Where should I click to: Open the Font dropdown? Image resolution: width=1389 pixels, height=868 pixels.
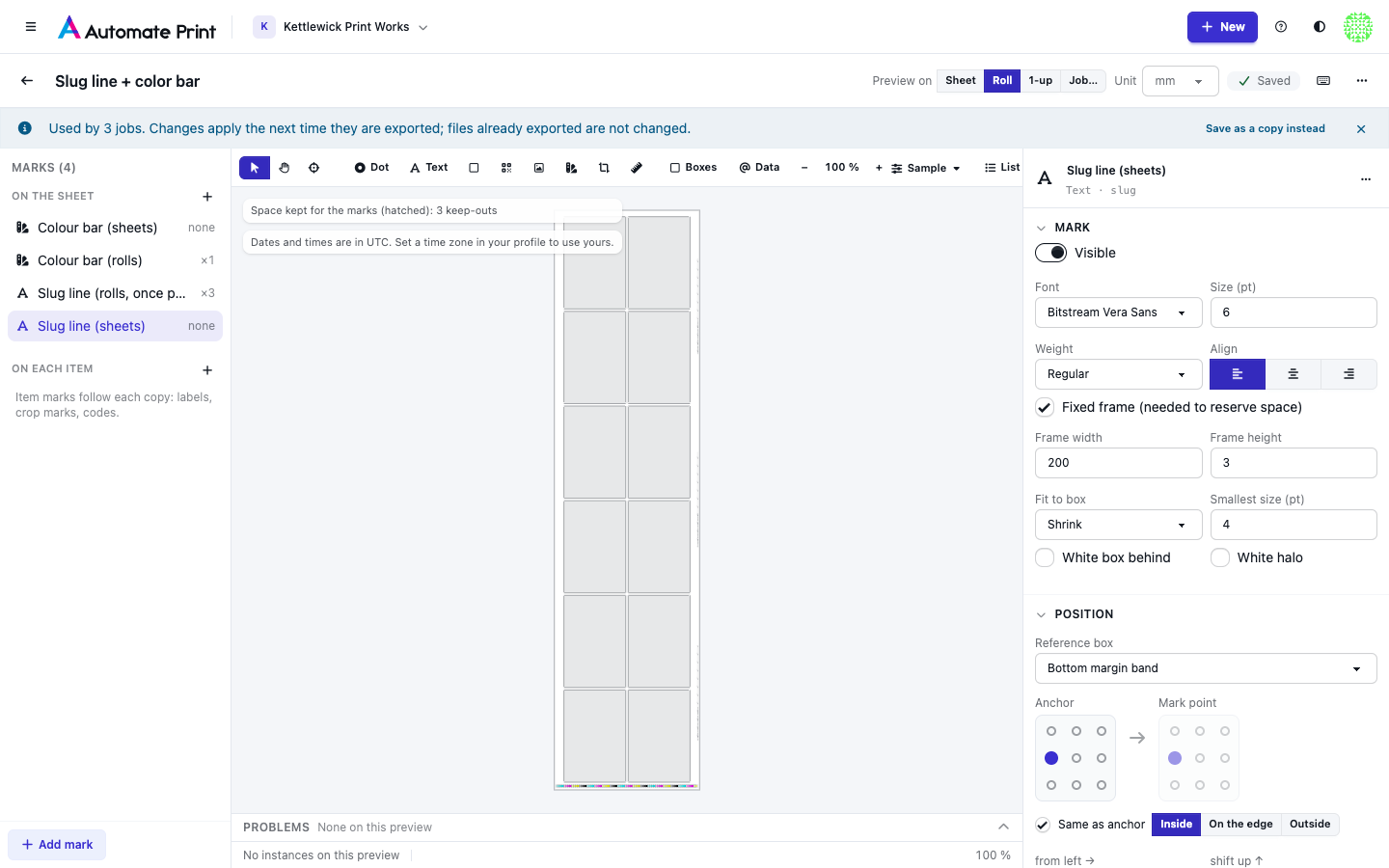point(1118,312)
